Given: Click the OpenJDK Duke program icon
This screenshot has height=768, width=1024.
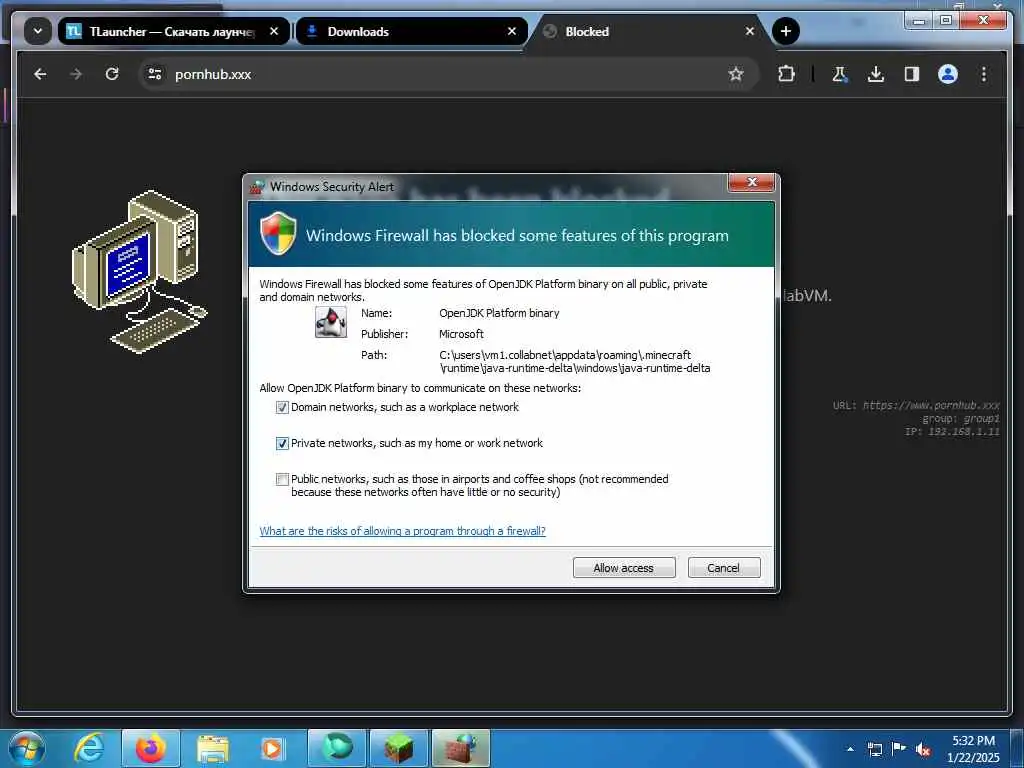Looking at the screenshot, I should (x=331, y=322).
